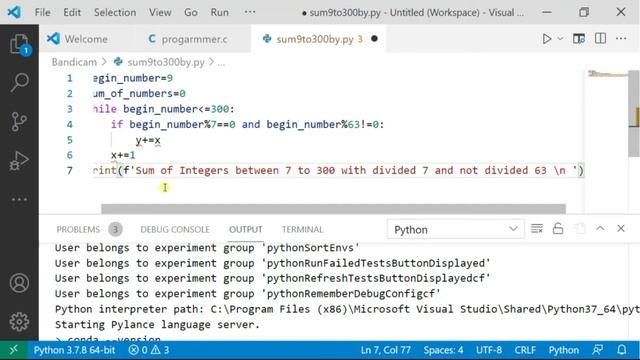Screen dimensions: 640x360
Task: Open the Python output channel dropdown
Action: click(456, 229)
